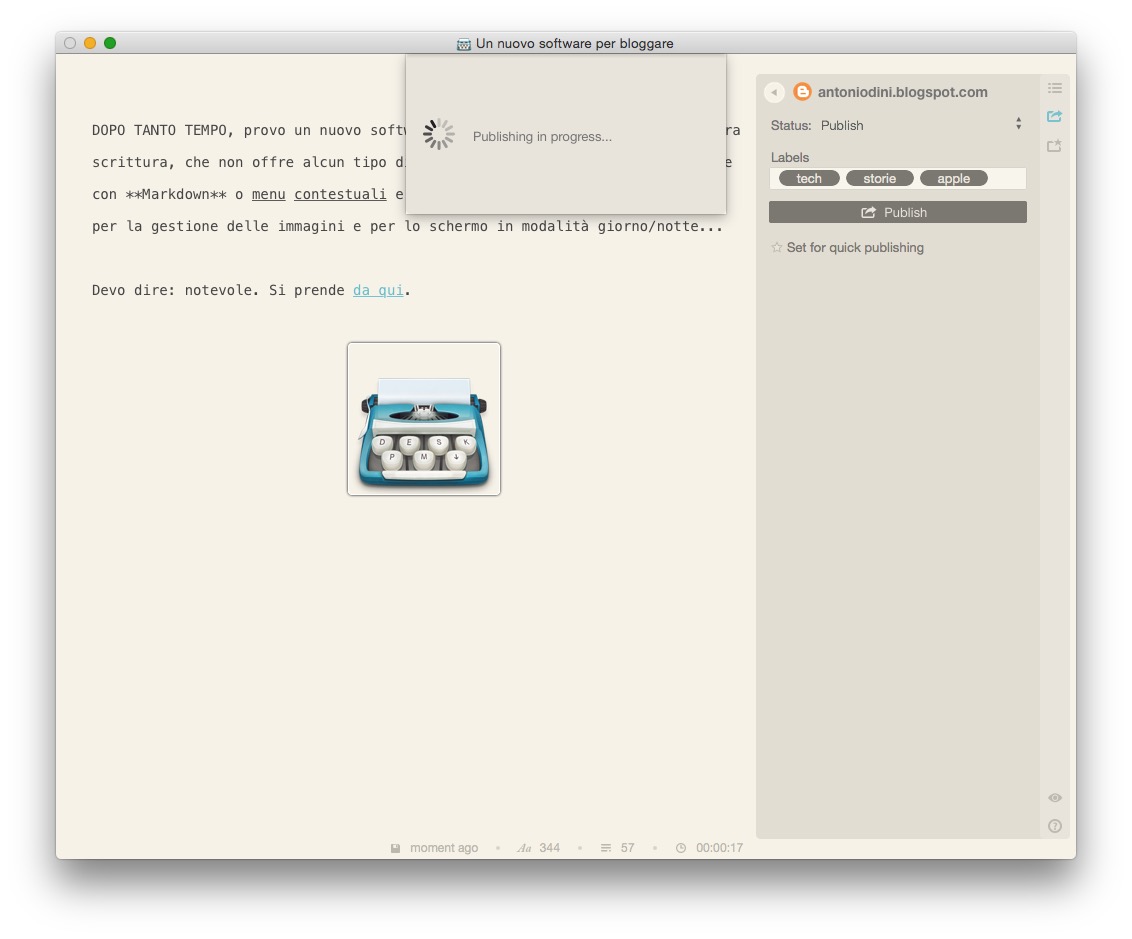
Task: Click 'Publishing in progress...' message
Action: coord(542,136)
